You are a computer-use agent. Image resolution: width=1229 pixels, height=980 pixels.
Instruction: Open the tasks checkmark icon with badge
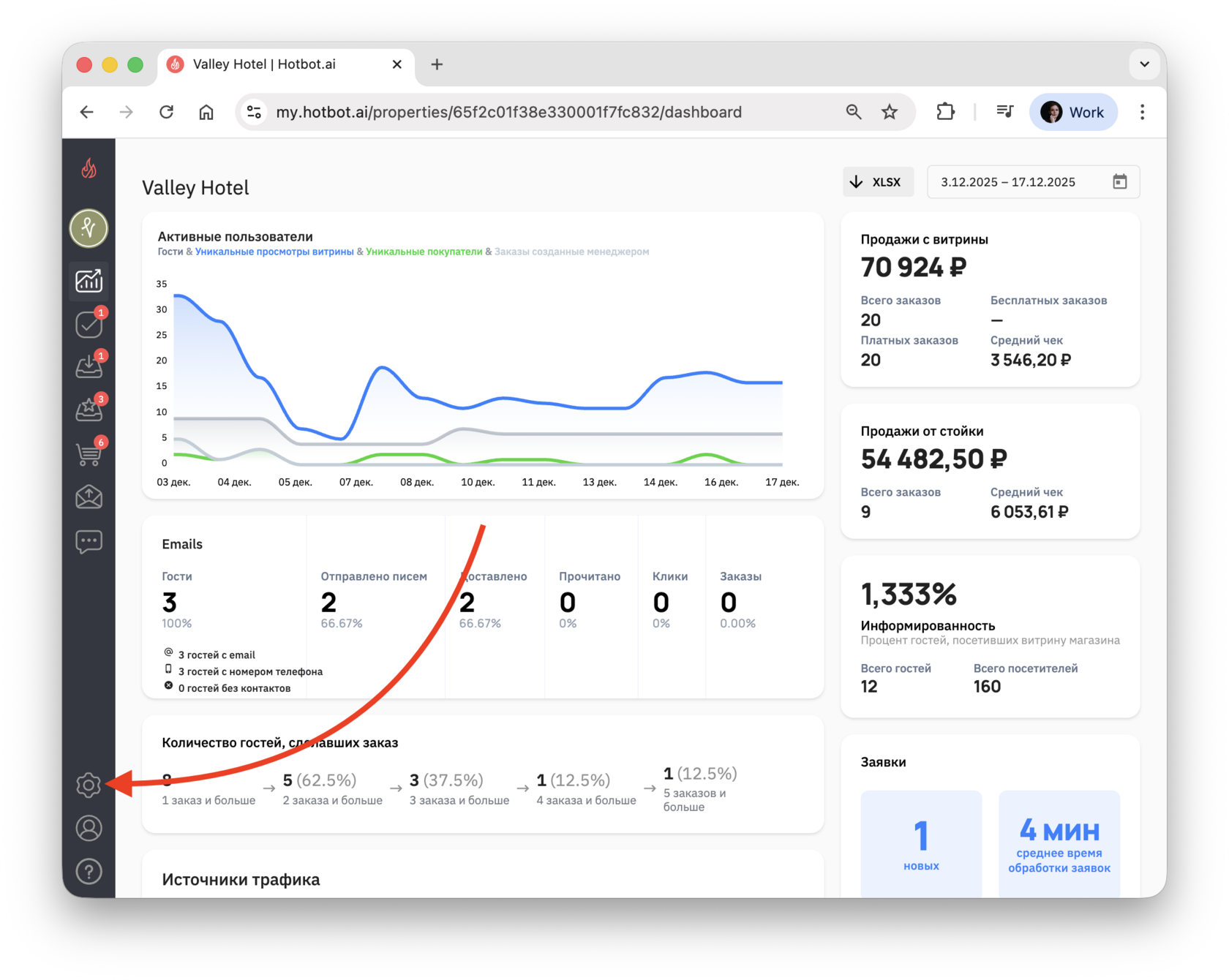[x=89, y=324]
